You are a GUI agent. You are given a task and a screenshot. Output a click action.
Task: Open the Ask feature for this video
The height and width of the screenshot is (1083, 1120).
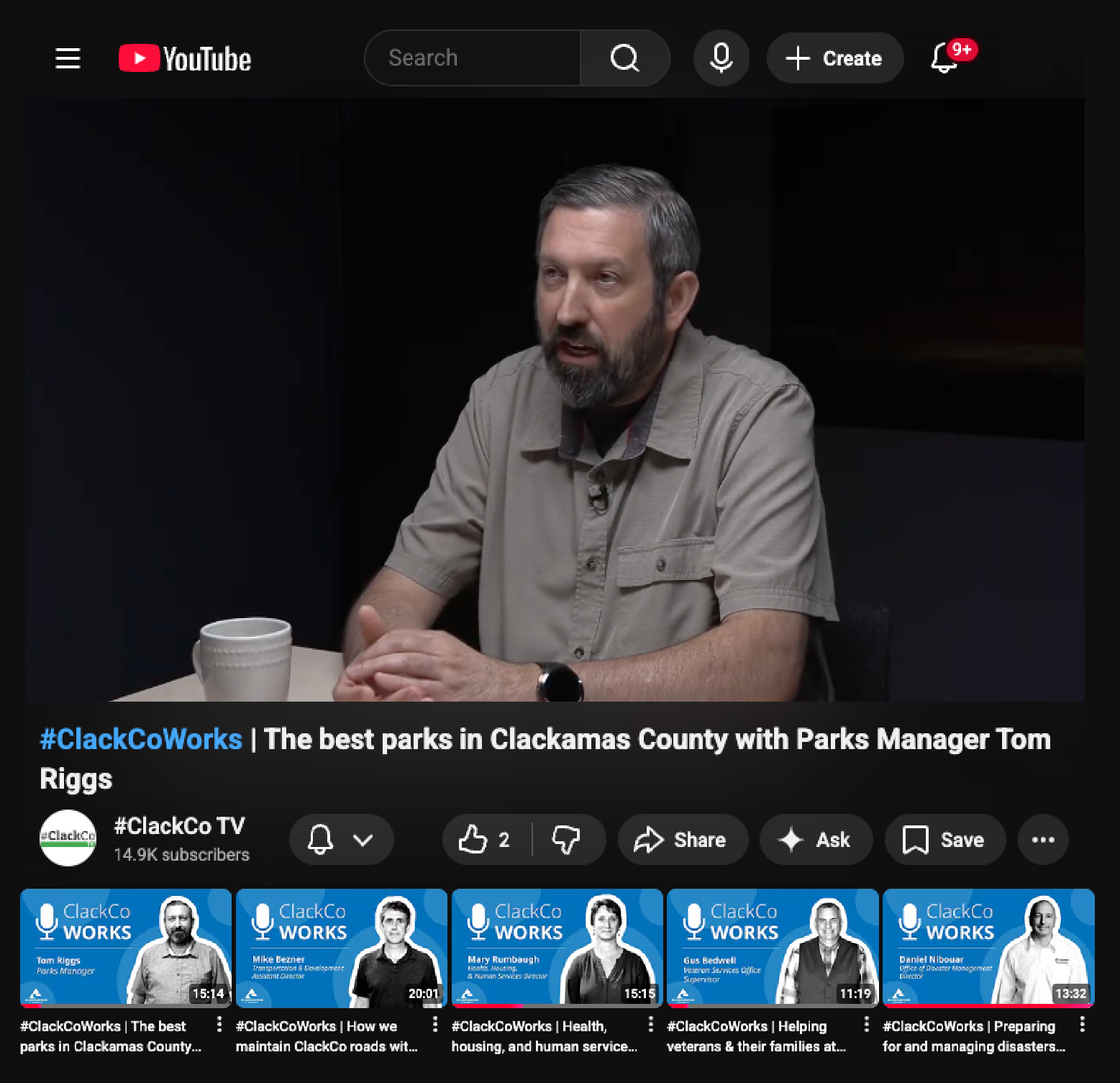pyautogui.click(x=816, y=839)
